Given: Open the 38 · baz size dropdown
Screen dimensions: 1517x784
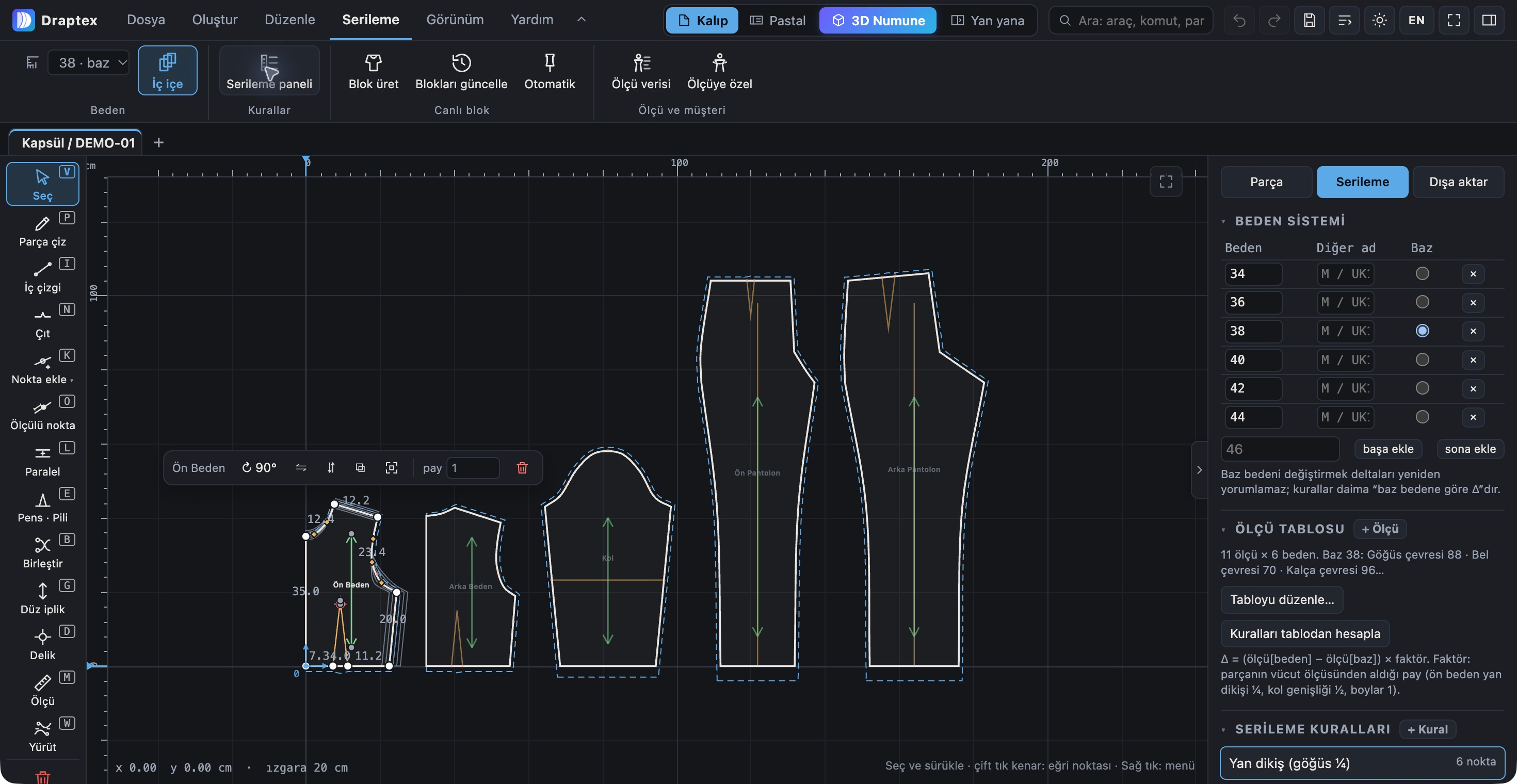Looking at the screenshot, I should point(88,62).
